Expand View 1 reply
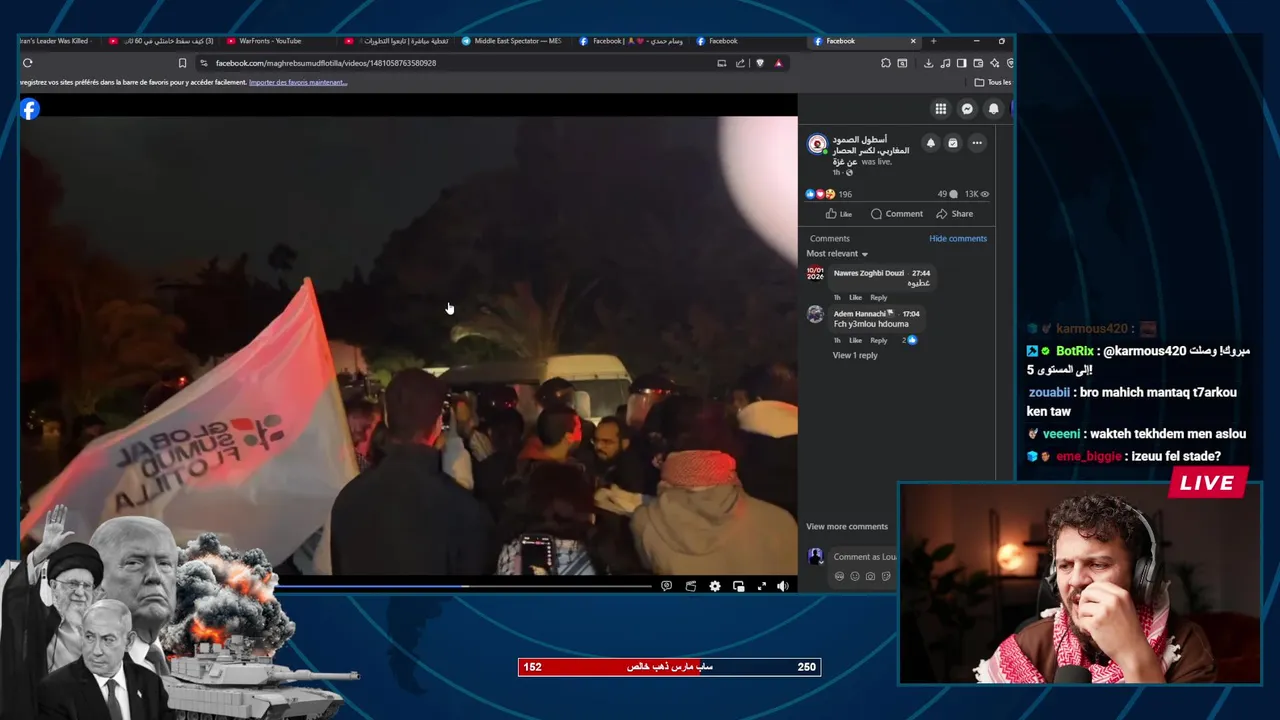 [x=855, y=355]
